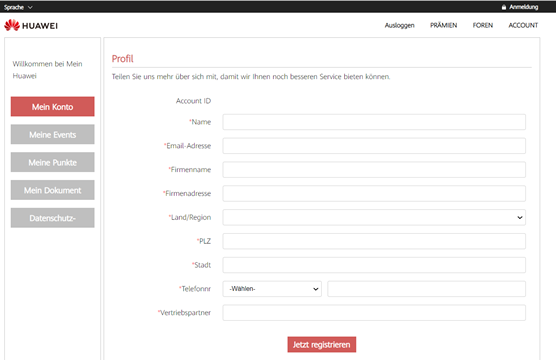Focus the Name input field
The image size is (556, 360).
click(374, 122)
